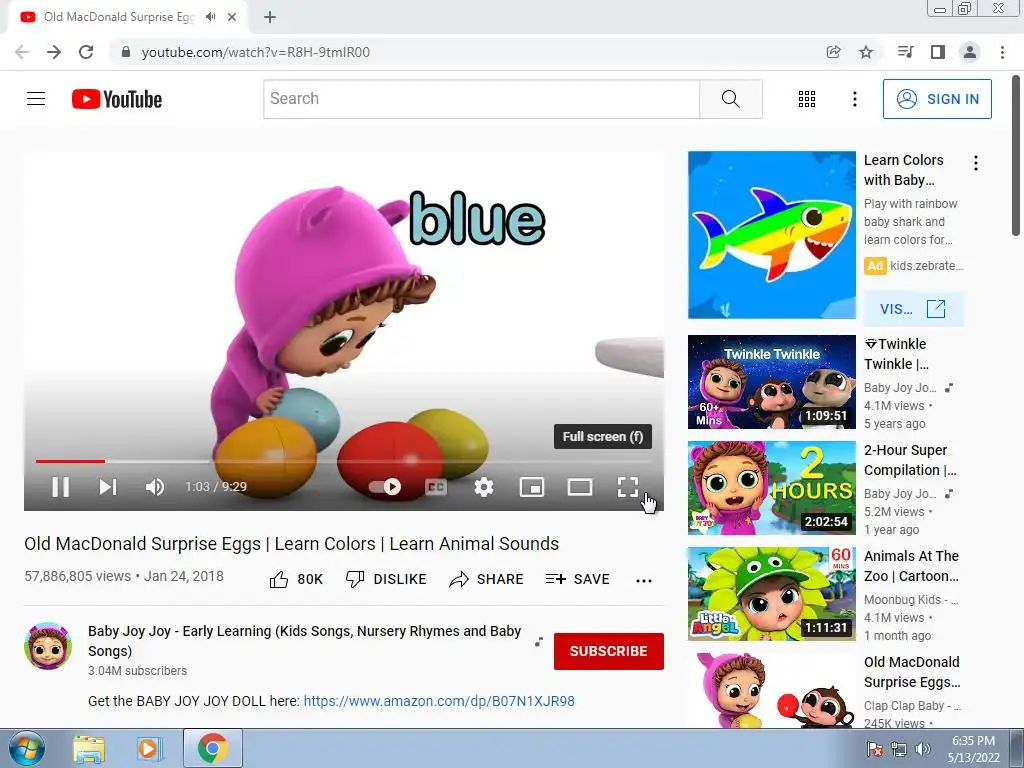Open more actions ellipsis under video

tap(644, 581)
